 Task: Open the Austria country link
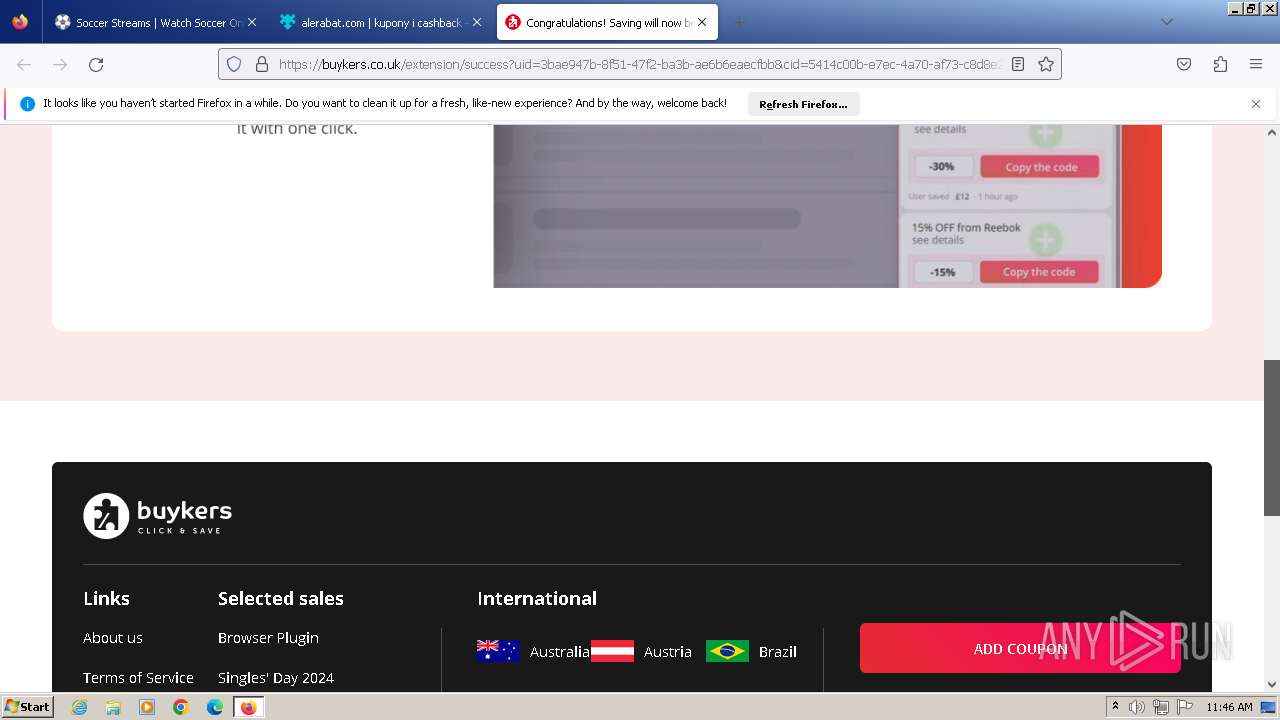tap(668, 652)
